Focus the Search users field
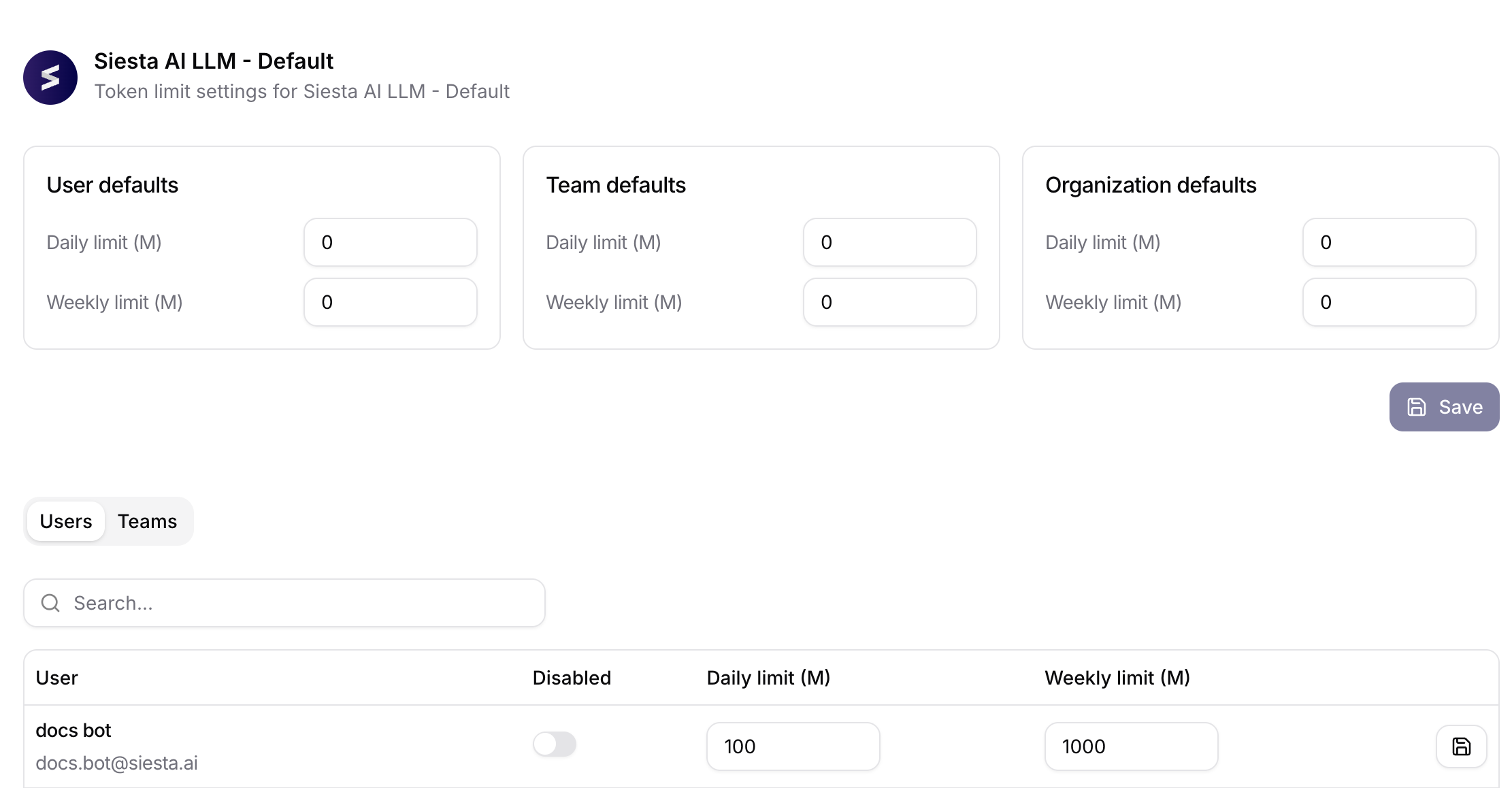Viewport: 1512px width, 788px height. tap(284, 603)
